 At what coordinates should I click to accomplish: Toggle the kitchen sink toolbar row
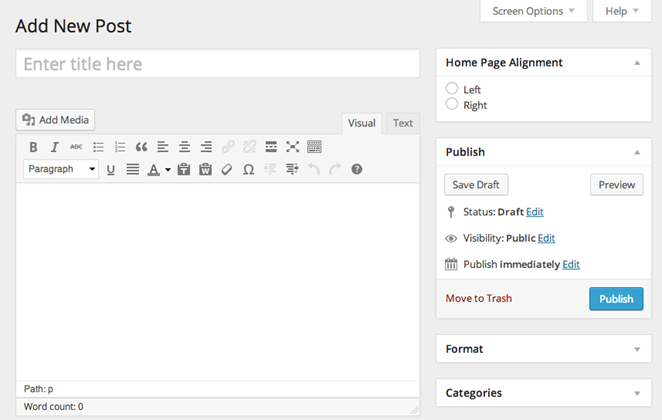click(314, 147)
